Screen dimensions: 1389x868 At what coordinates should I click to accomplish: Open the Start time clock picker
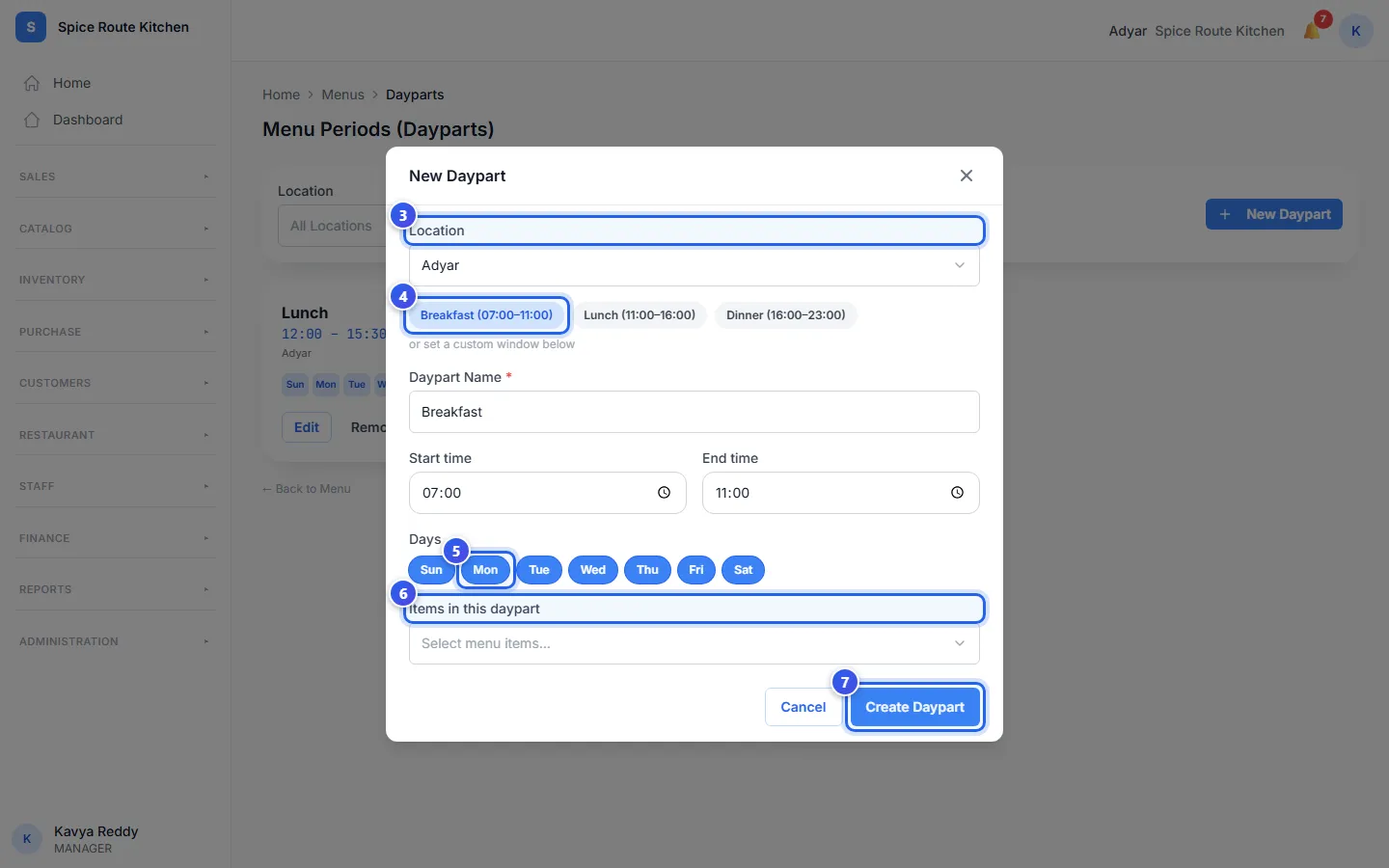click(x=664, y=493)
